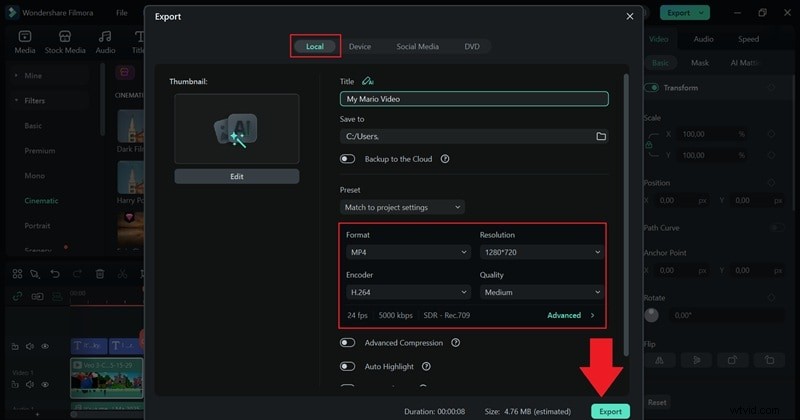Switch to the Social Media tab
The width and height of the screenshot is (800, 420).
point(417,46)
